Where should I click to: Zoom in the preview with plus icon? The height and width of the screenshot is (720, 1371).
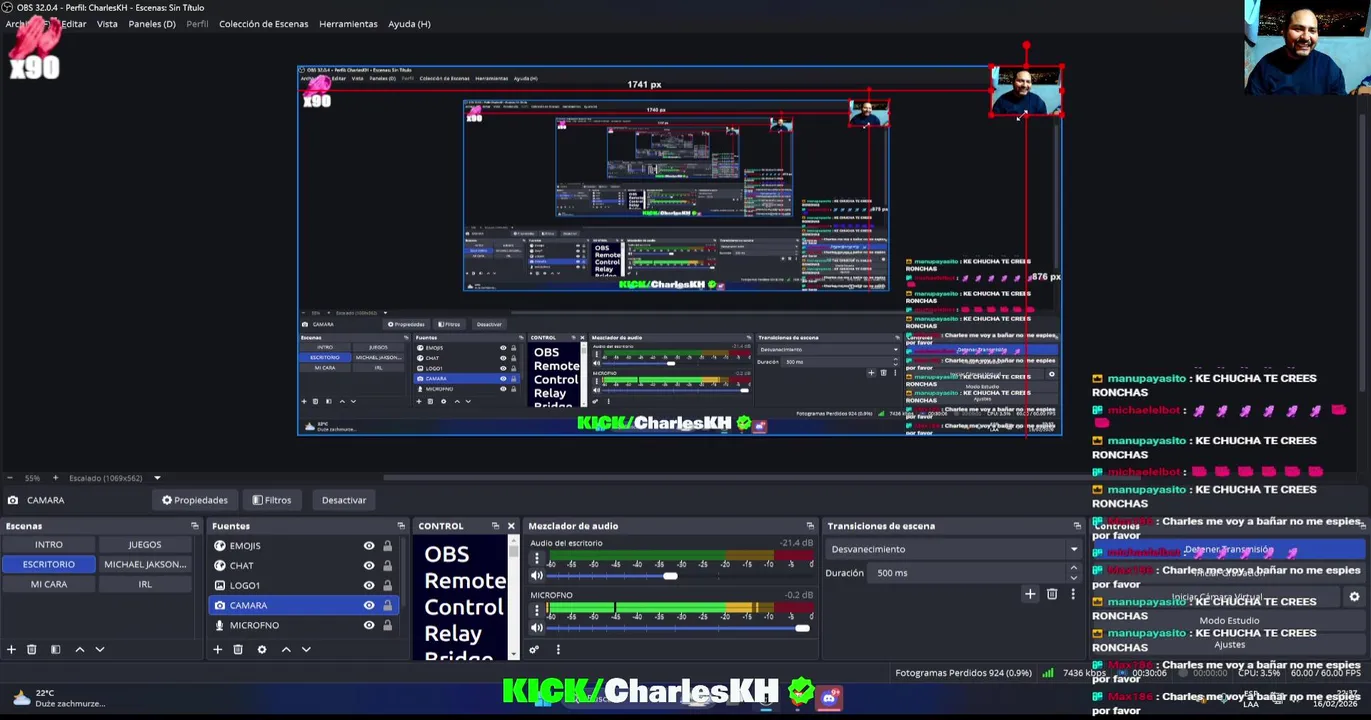[x=55, y=478]
